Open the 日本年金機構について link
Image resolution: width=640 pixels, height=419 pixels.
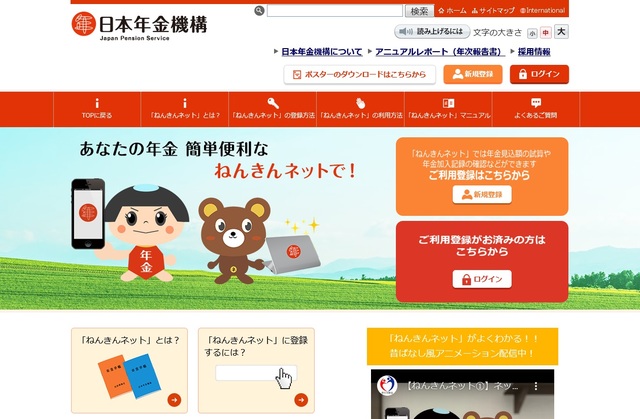click(322, 52)
